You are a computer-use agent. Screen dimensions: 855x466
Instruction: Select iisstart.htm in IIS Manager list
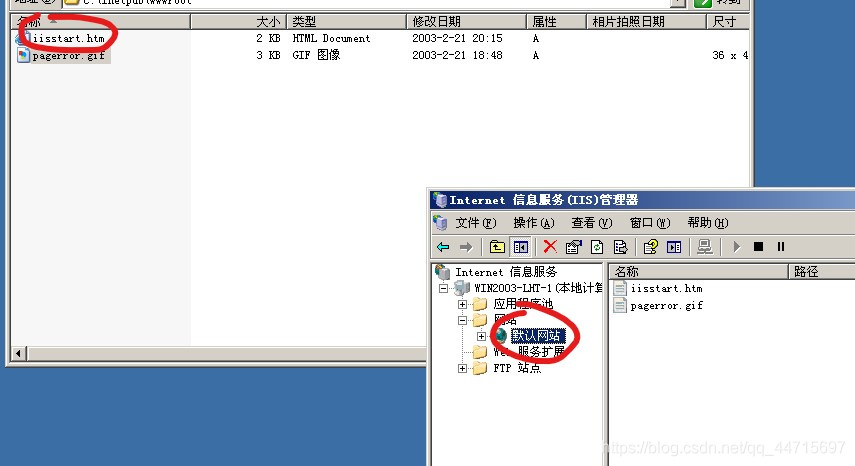(666, 288)
